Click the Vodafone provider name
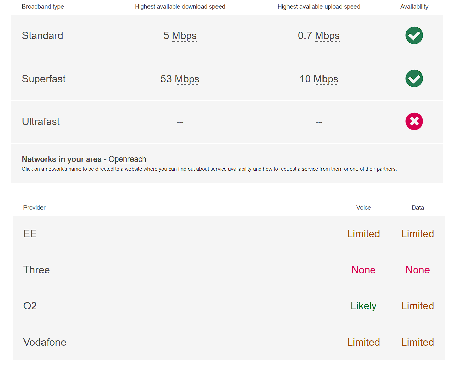The height and width of the screenshot is (365, 451). click(45, 342)
